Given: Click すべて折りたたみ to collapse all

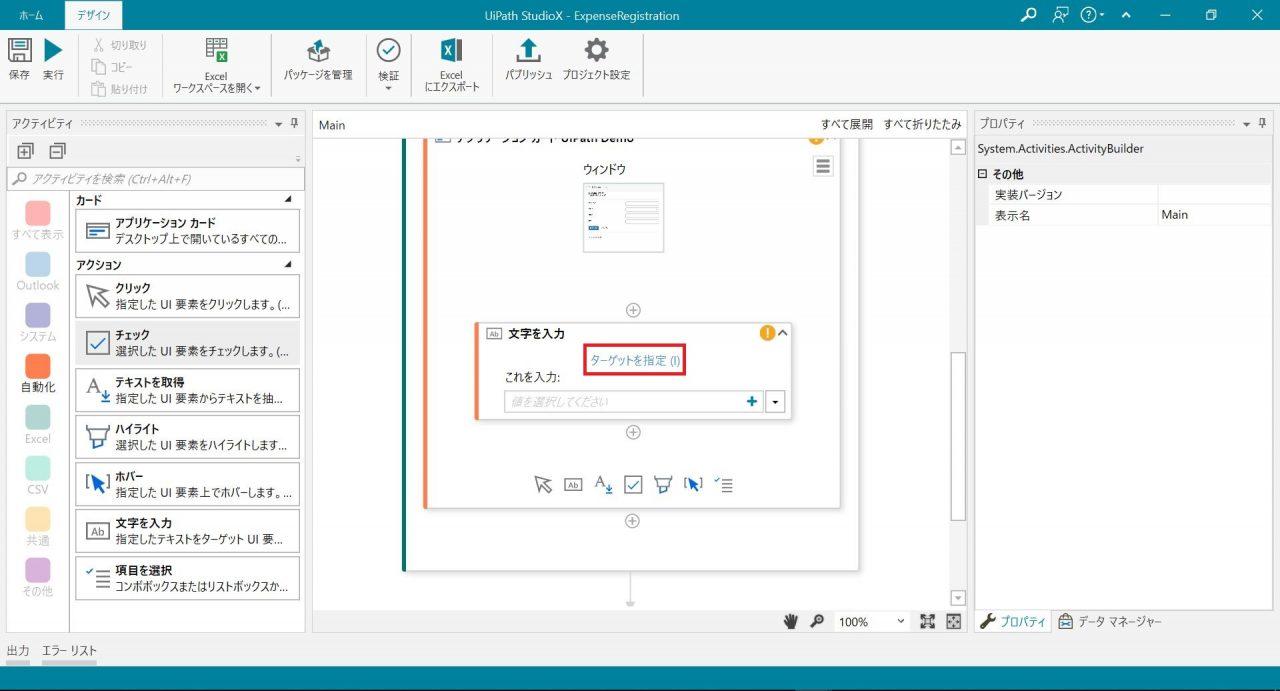Looking at the screenshot, I should pyautogui.click(x=923, y=124).
